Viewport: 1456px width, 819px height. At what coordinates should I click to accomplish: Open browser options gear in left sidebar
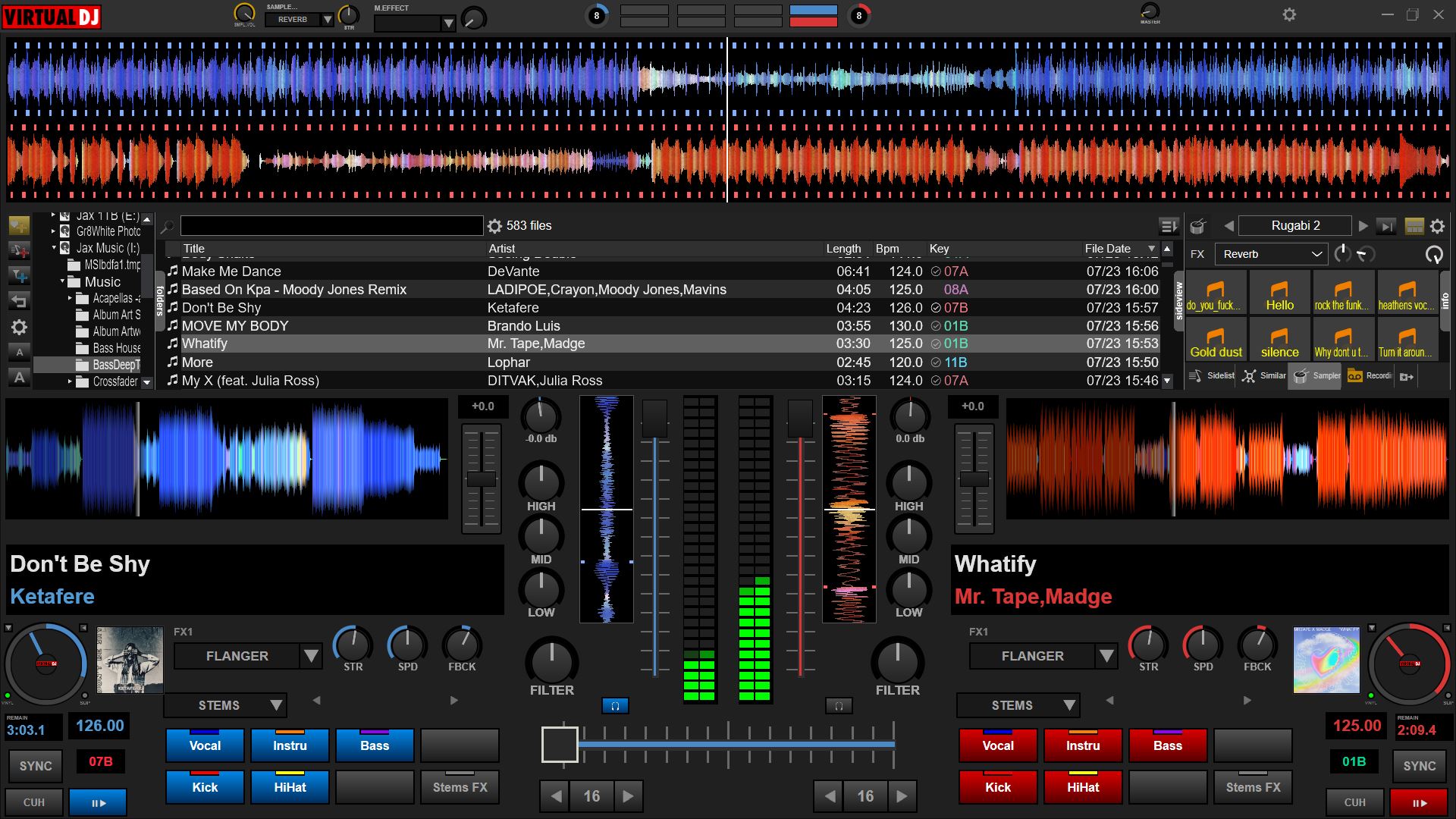tap(19, 327)
